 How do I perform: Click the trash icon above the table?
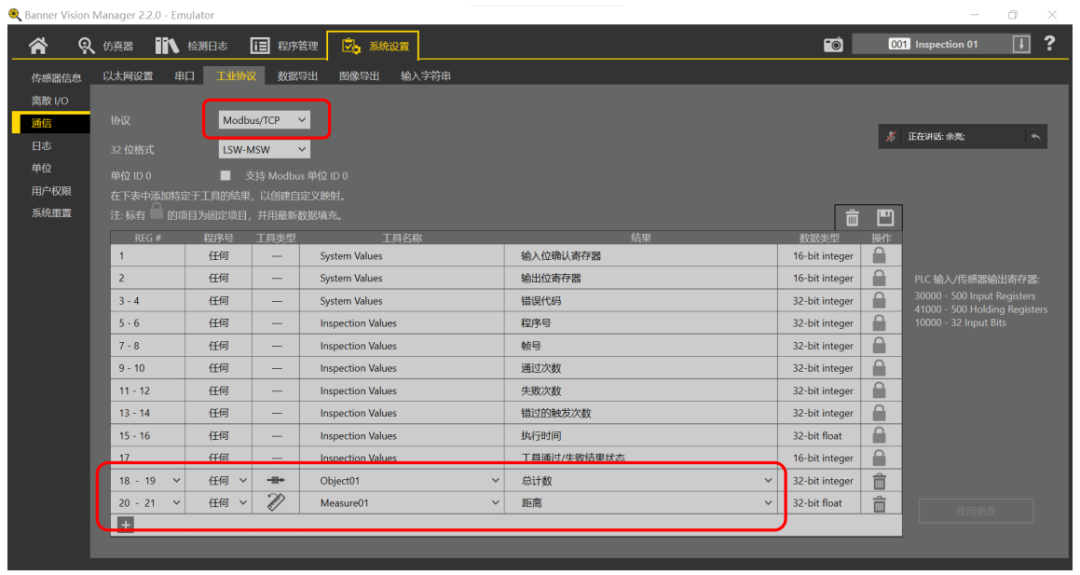(852, 218)
